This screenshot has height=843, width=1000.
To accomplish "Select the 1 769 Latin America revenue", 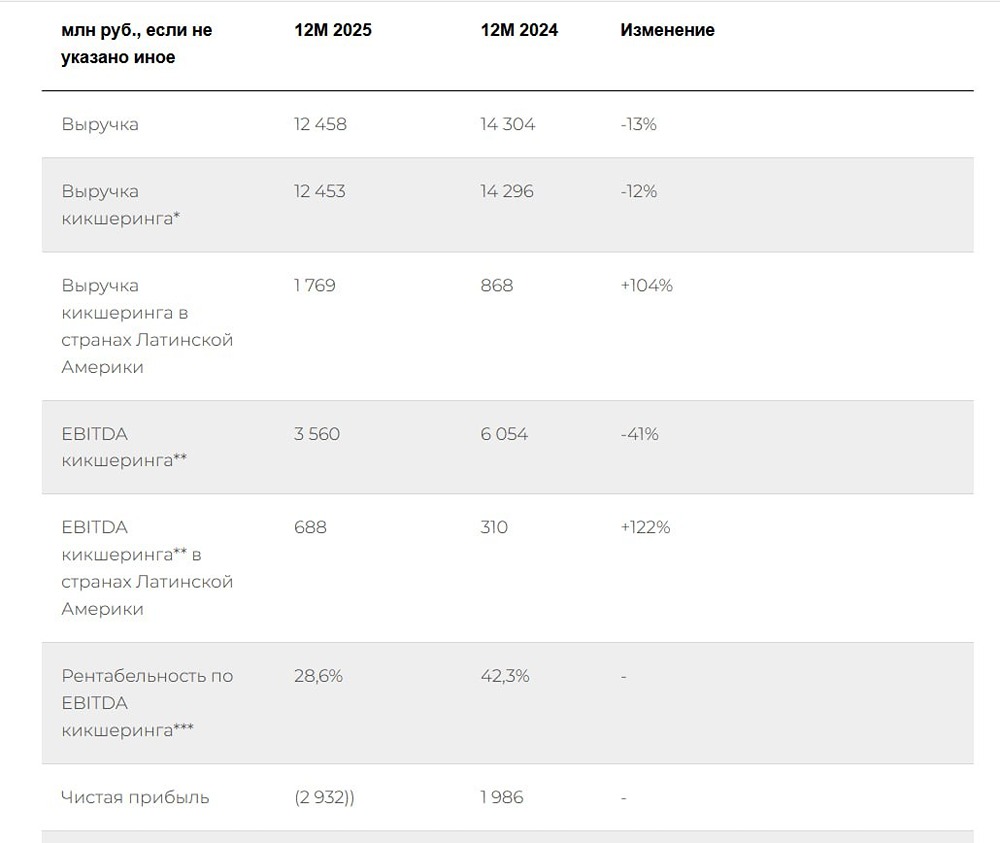I will (315, 286).
